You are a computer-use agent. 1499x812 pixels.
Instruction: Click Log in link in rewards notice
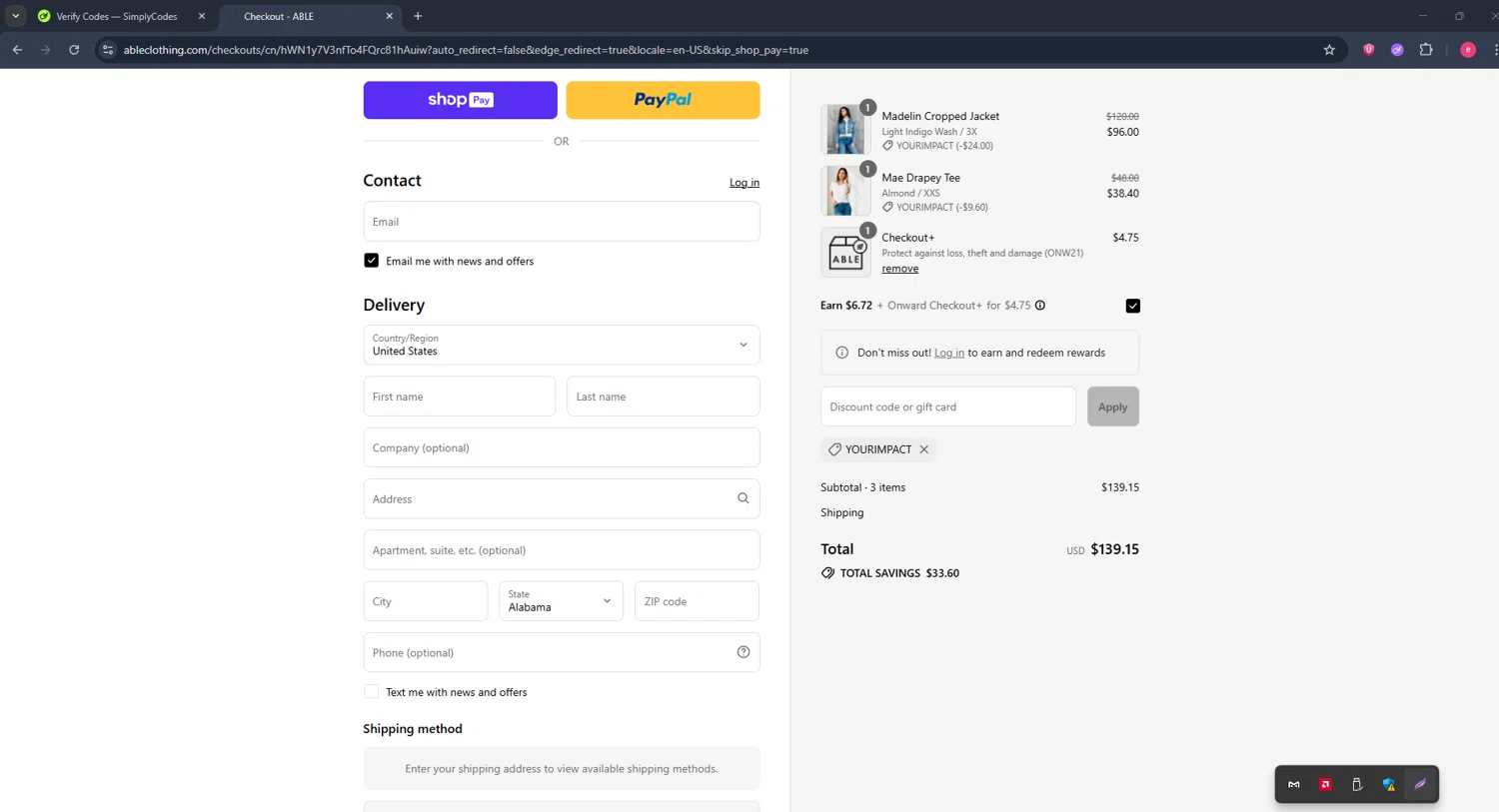pos(949,353)
